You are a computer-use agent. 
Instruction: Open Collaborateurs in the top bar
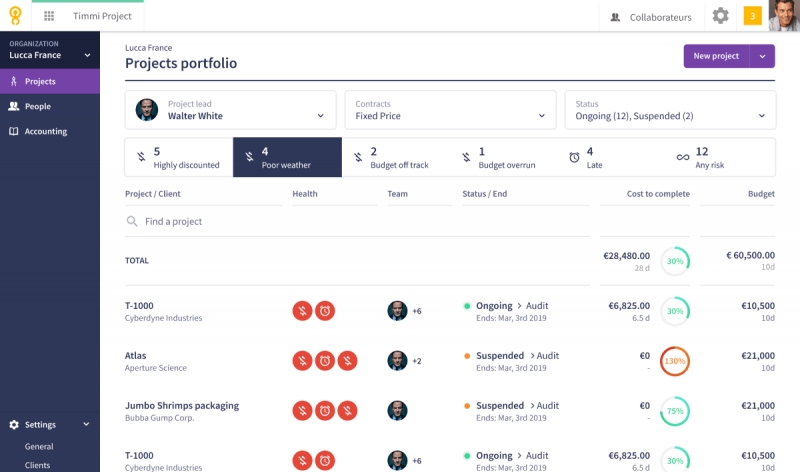(x=650, y=17)
